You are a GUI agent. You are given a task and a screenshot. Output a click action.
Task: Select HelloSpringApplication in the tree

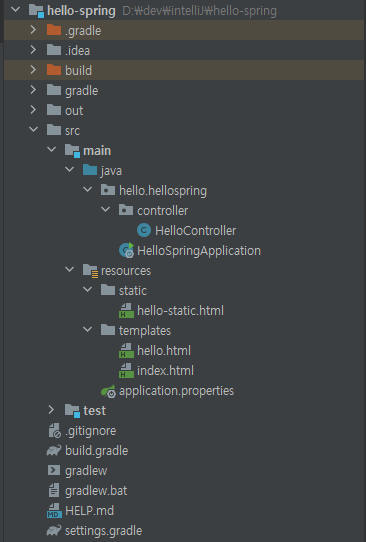pos(199,251)
